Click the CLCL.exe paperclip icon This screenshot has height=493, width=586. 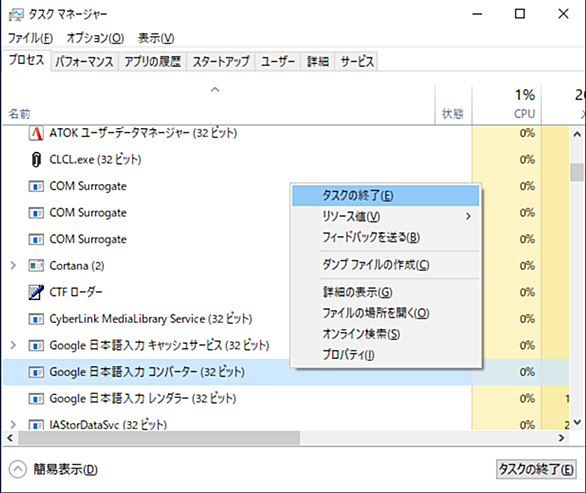[x=36, y=160]
